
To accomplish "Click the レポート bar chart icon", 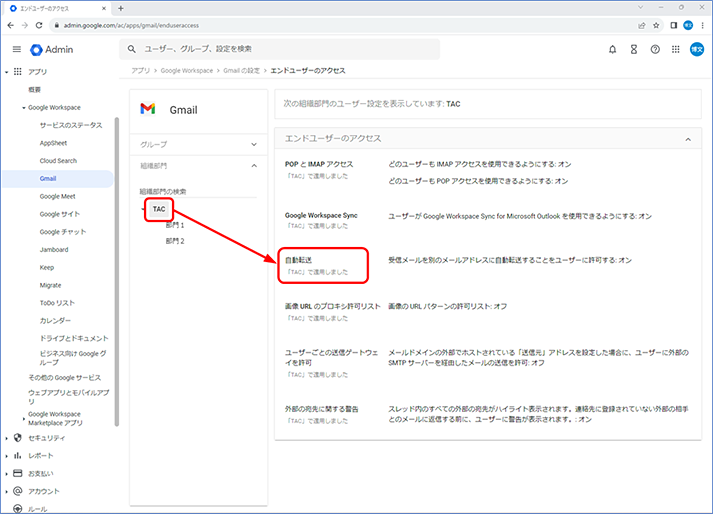I will 18,455.
